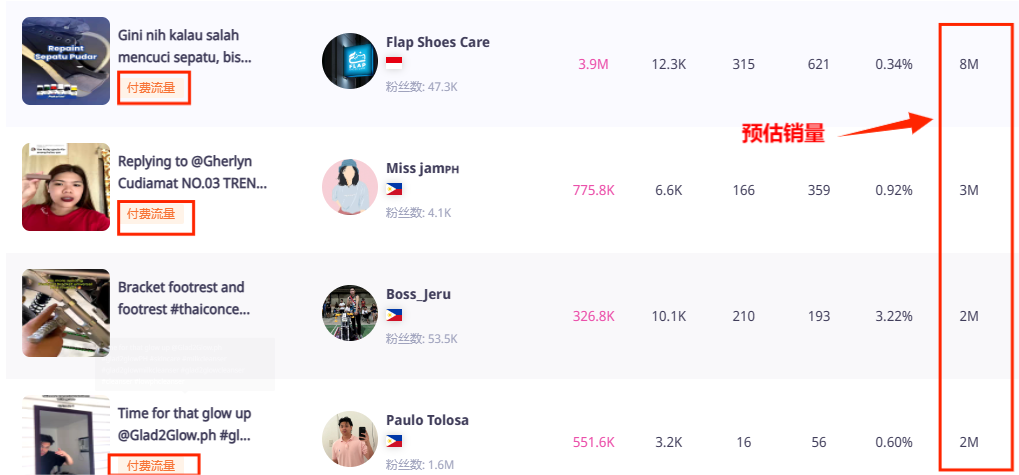Viewport: 1019px width, 475px height.
Task: Open the Time for that glow up thumbnail
Action: (x=66, y=435)
